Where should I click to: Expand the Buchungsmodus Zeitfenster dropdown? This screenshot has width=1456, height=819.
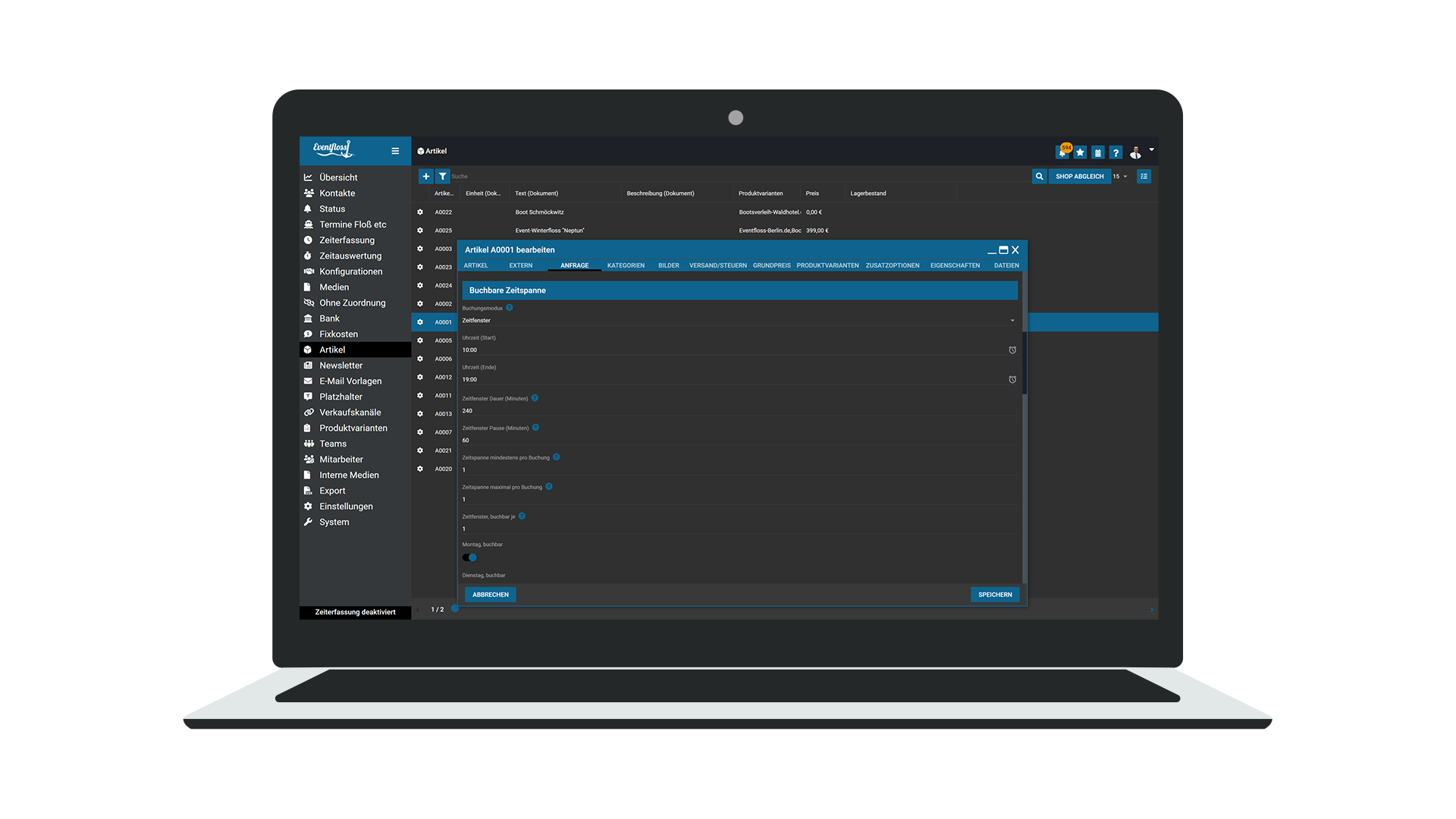1012,320
